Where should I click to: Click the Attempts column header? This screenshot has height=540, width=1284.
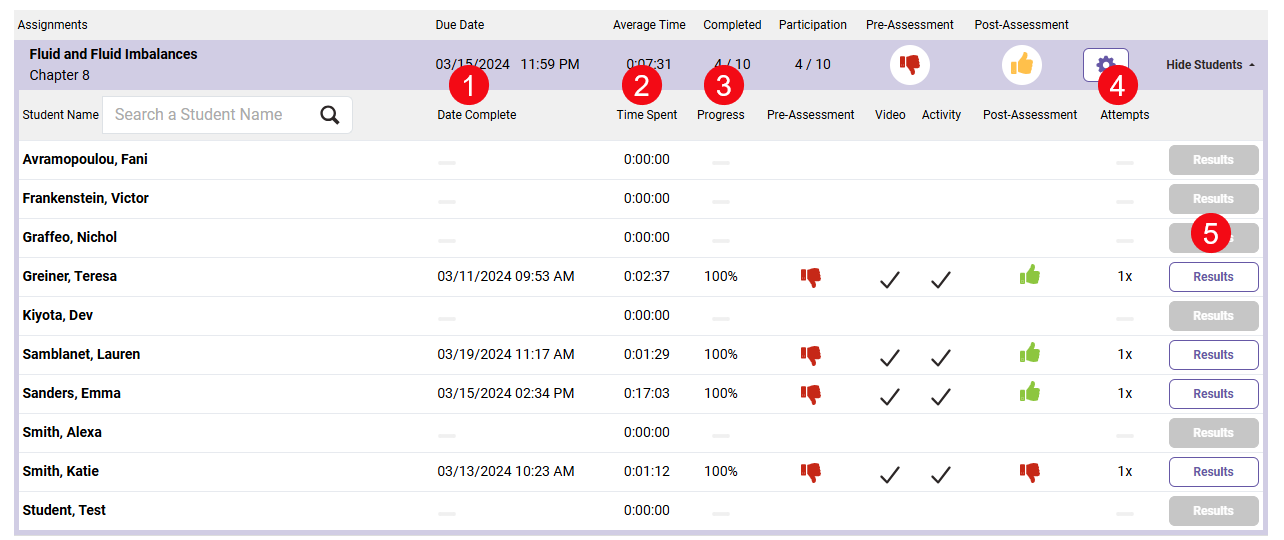(1125, 115)
